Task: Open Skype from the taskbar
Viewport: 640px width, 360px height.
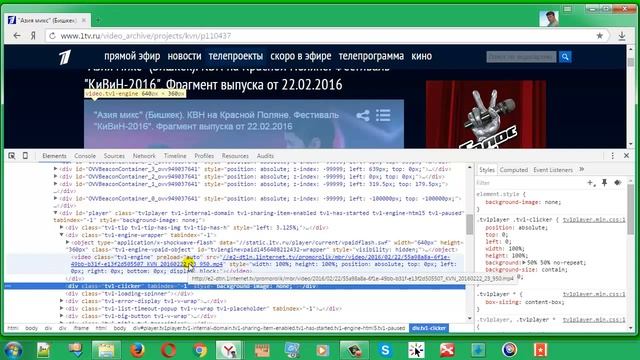Action: 385,350
